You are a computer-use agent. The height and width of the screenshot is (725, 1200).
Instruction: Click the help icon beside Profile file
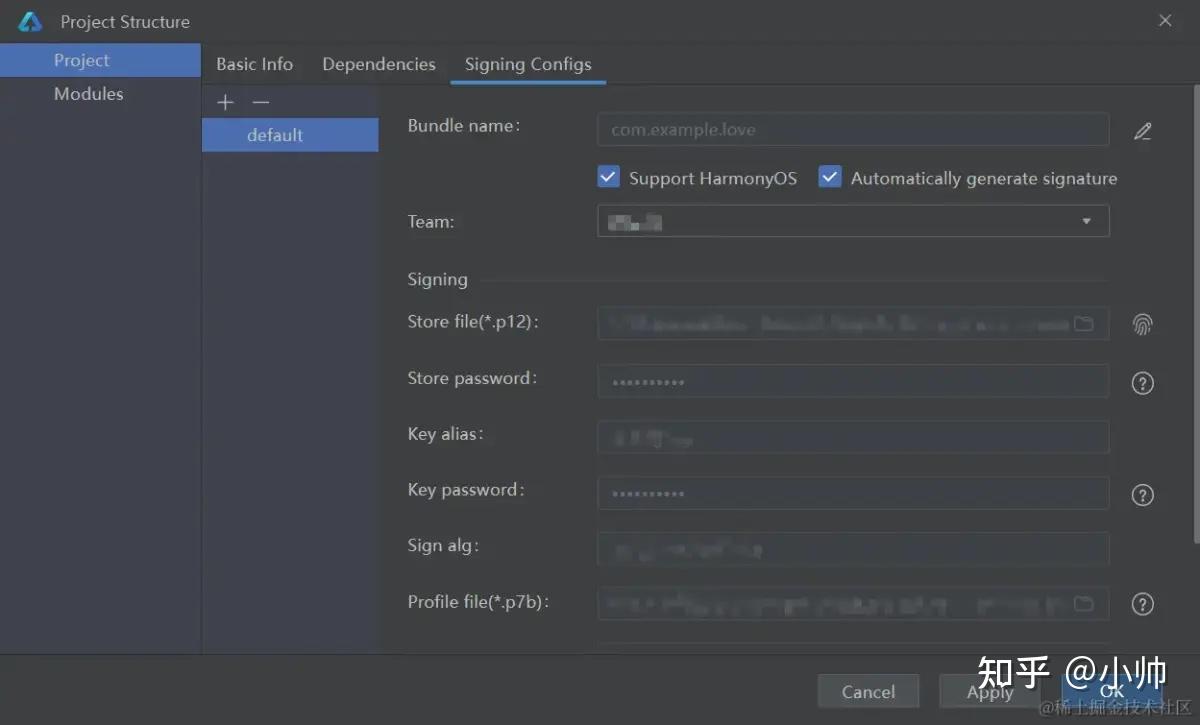point(1143,604)
